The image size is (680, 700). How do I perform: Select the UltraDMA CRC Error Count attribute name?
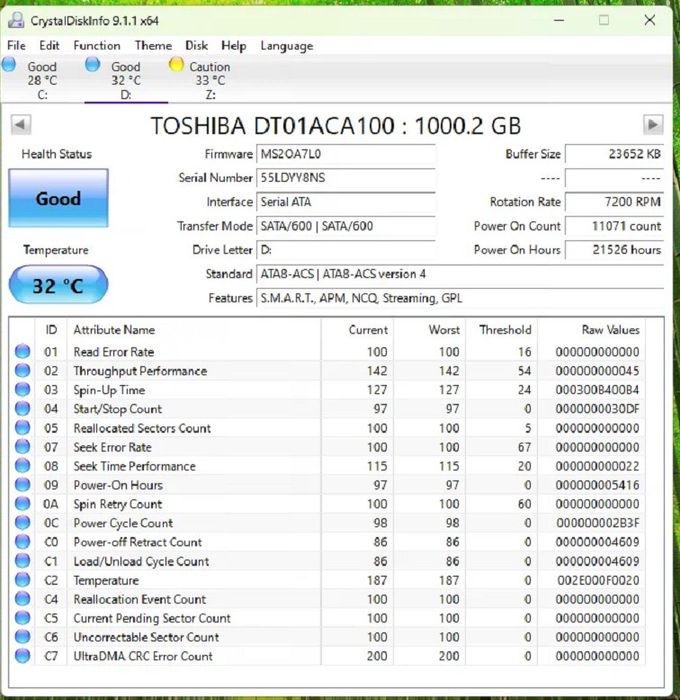[143, 656]
